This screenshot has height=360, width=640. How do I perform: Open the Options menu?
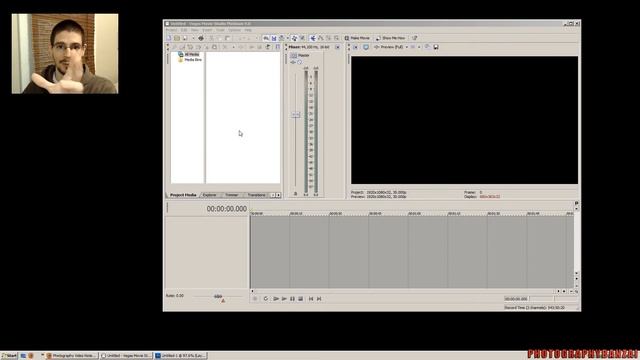234,30
